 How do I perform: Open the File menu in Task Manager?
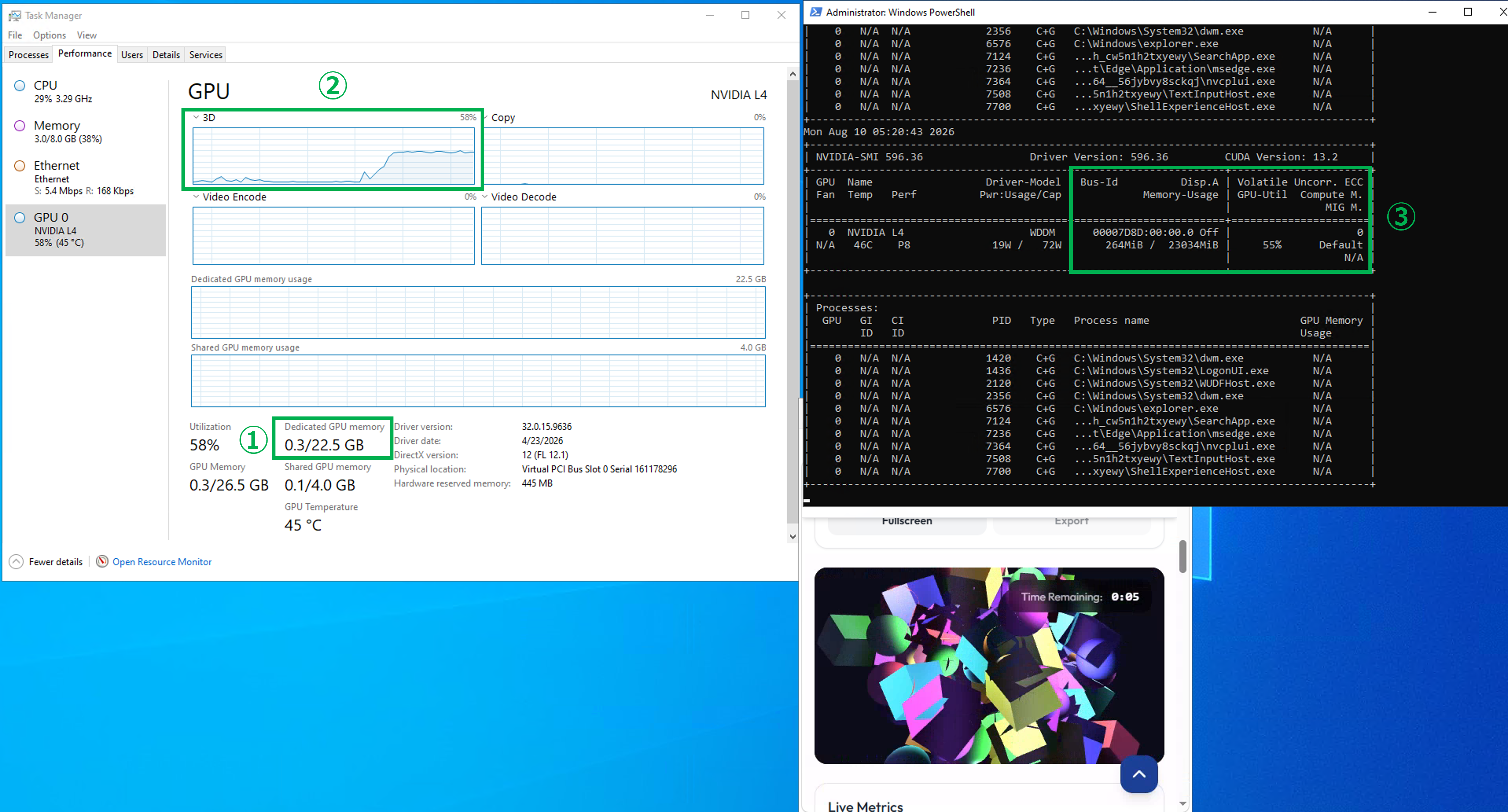(x=15, y=35)
